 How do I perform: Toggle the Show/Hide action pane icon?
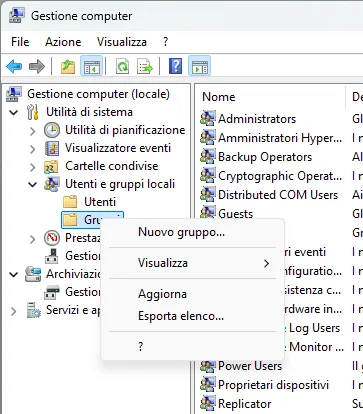(199, 66)
